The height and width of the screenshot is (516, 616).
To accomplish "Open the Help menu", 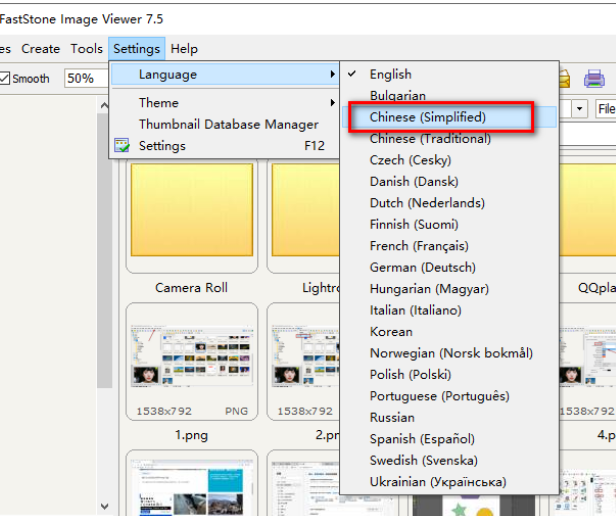I will (184, 48).
